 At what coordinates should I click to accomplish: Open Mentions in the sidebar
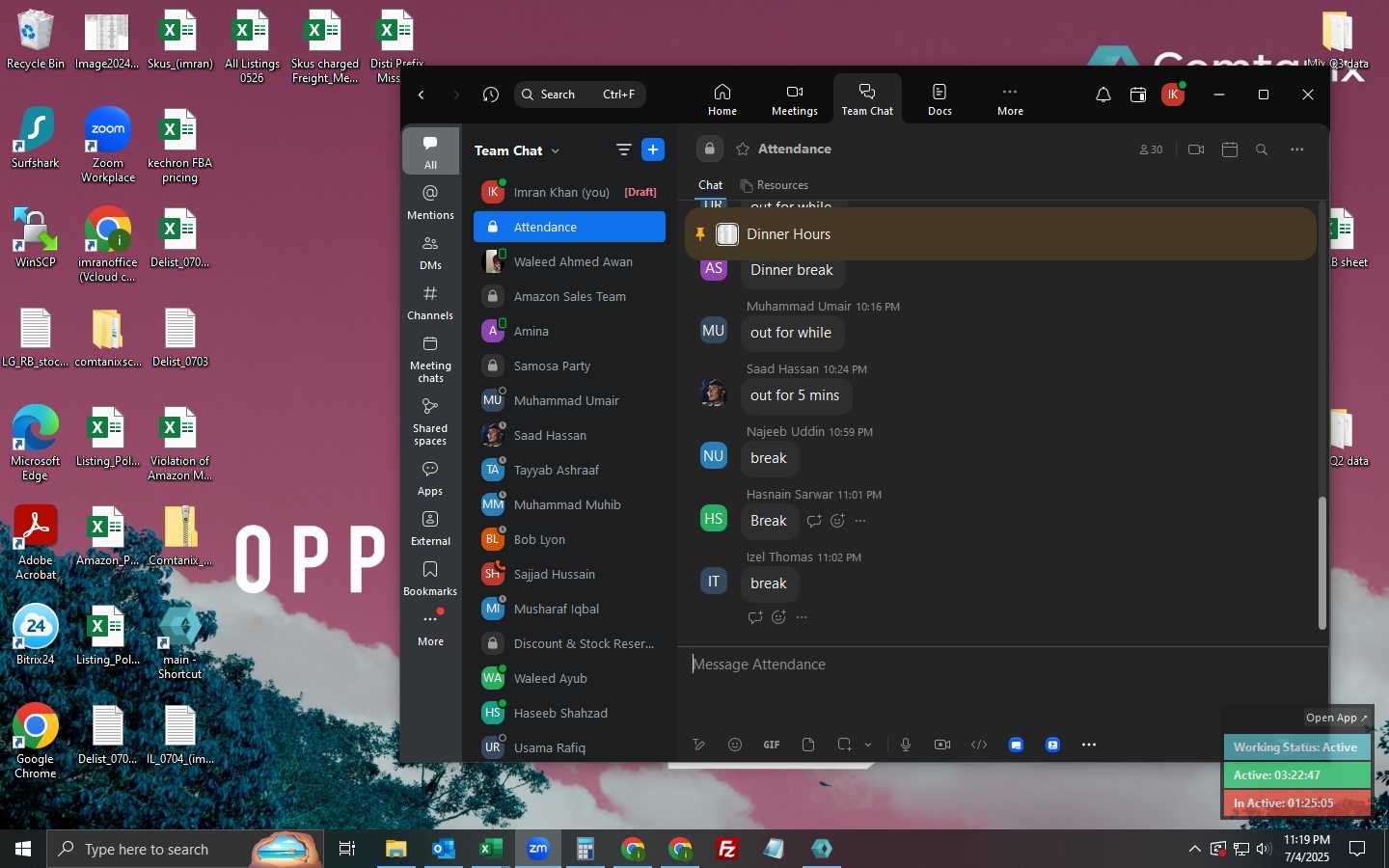430,202
